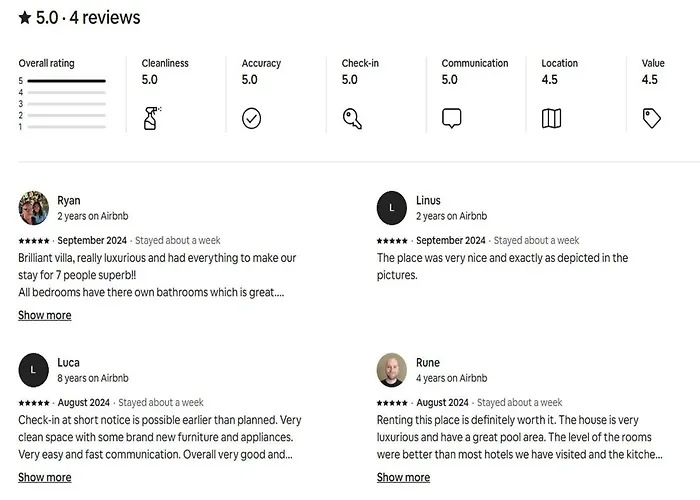
Task: Click reviewer name Rune
Action: pos(428,362)
